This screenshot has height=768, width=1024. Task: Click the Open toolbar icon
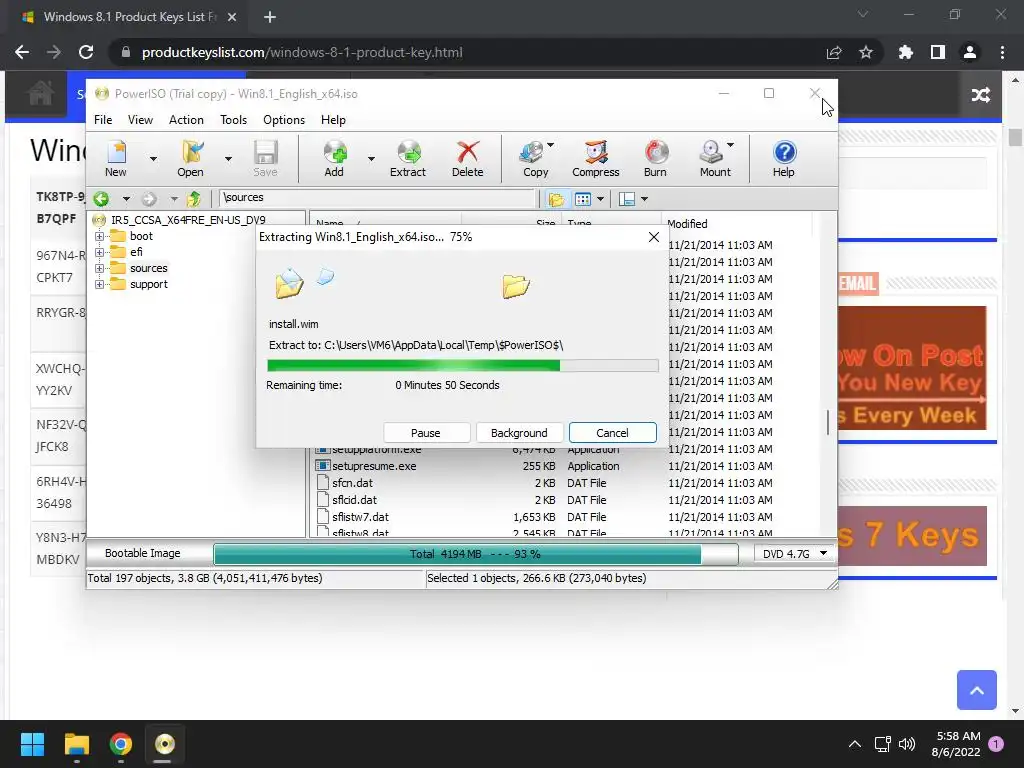pyautogui.click(x=191, y=158)
